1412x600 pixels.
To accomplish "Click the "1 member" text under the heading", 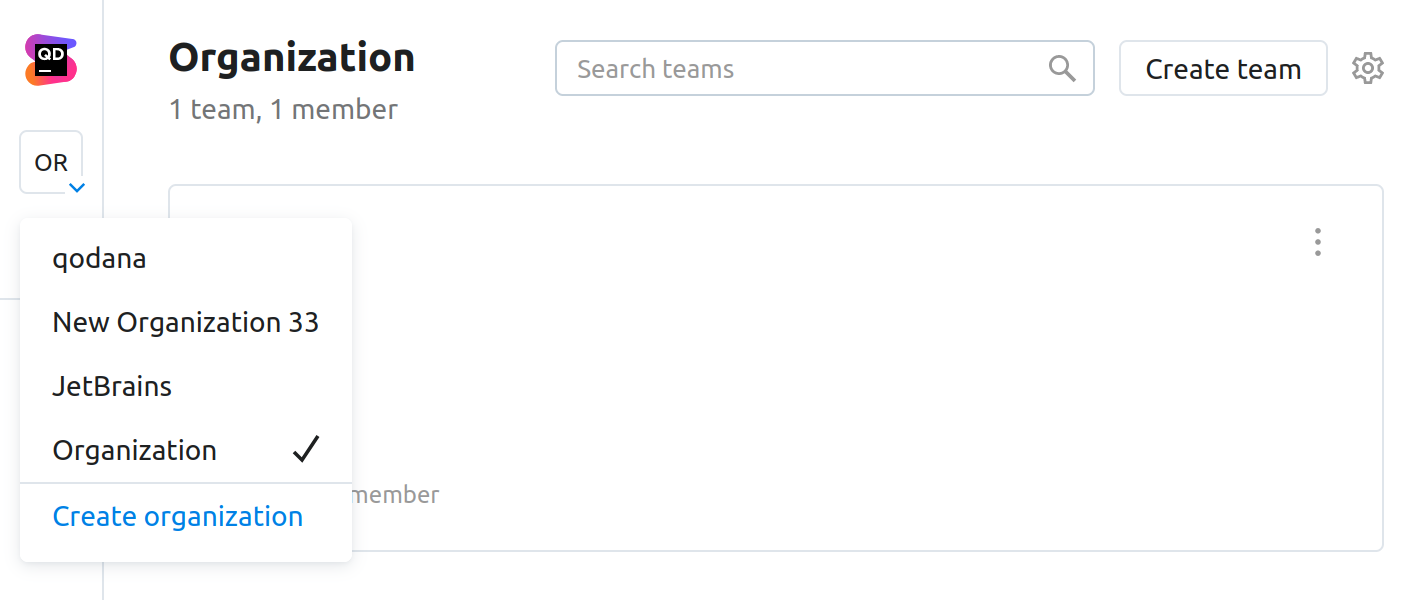I will click(333, 109).
